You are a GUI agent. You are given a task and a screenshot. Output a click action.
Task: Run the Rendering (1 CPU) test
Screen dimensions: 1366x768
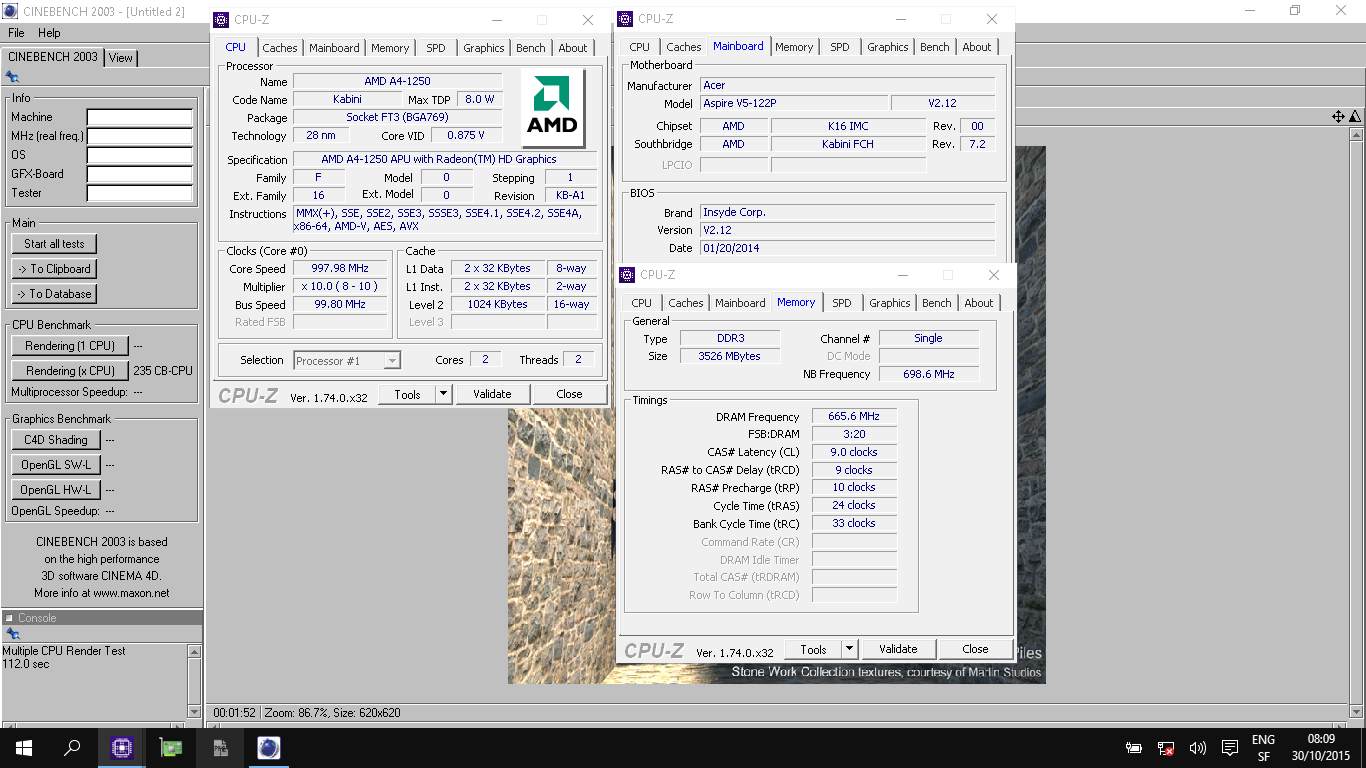(70, 346)
